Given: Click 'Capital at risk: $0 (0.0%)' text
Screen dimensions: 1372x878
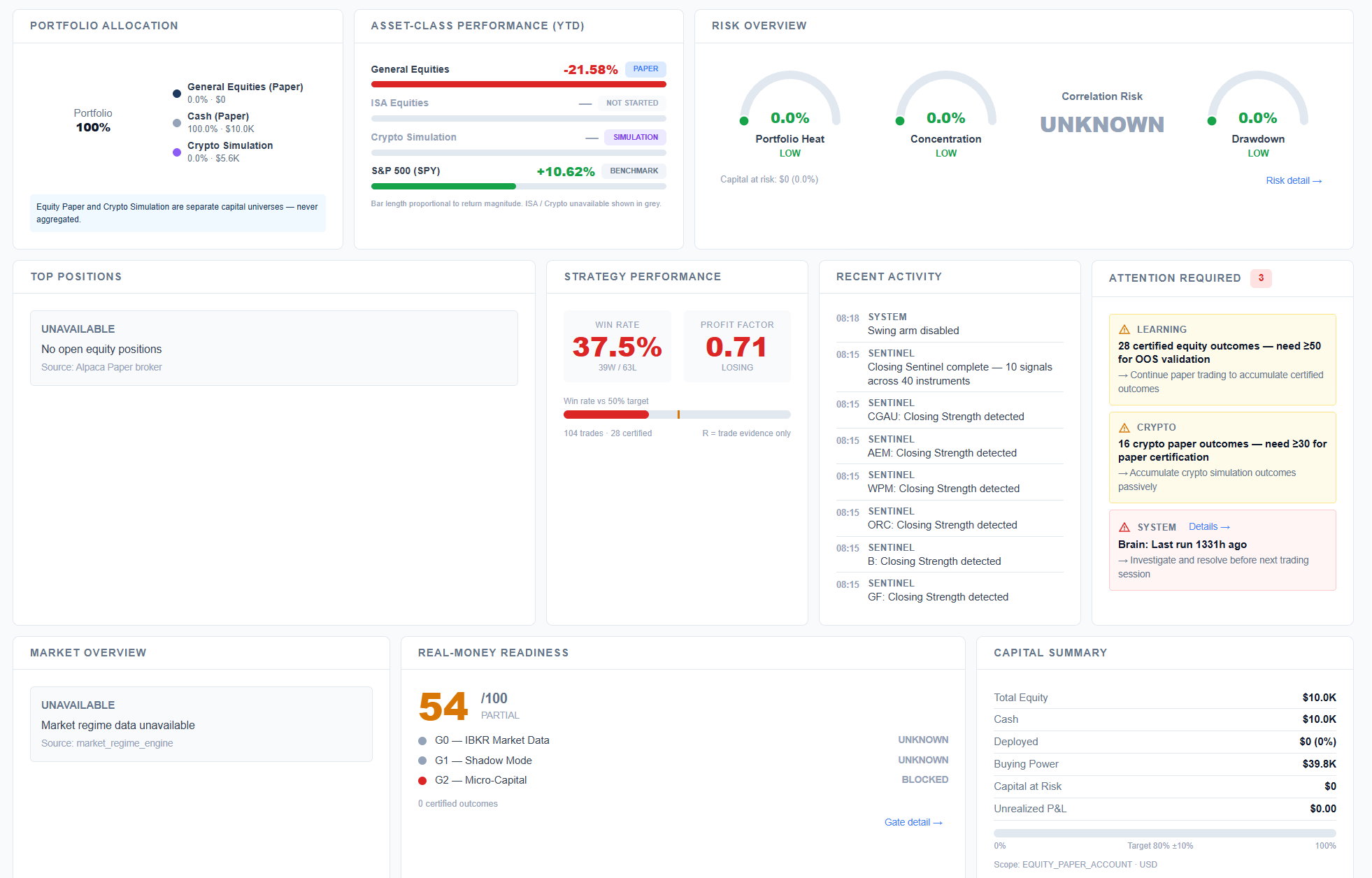Looking at the screenshot, I should pos(769,180).
